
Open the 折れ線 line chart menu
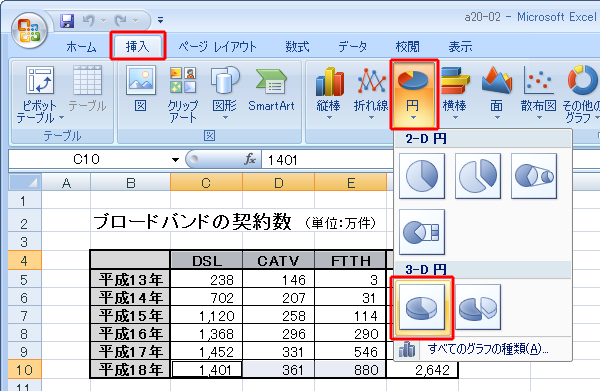[x=371, y=94]
